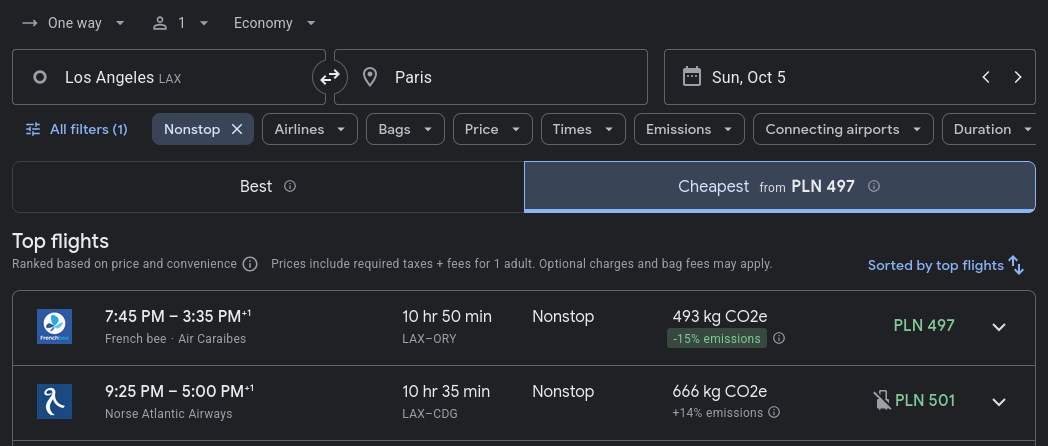This screenshot has width=1048, height=446.
Task: Click the LAX–ORY route text
Action: click(429, 339)
